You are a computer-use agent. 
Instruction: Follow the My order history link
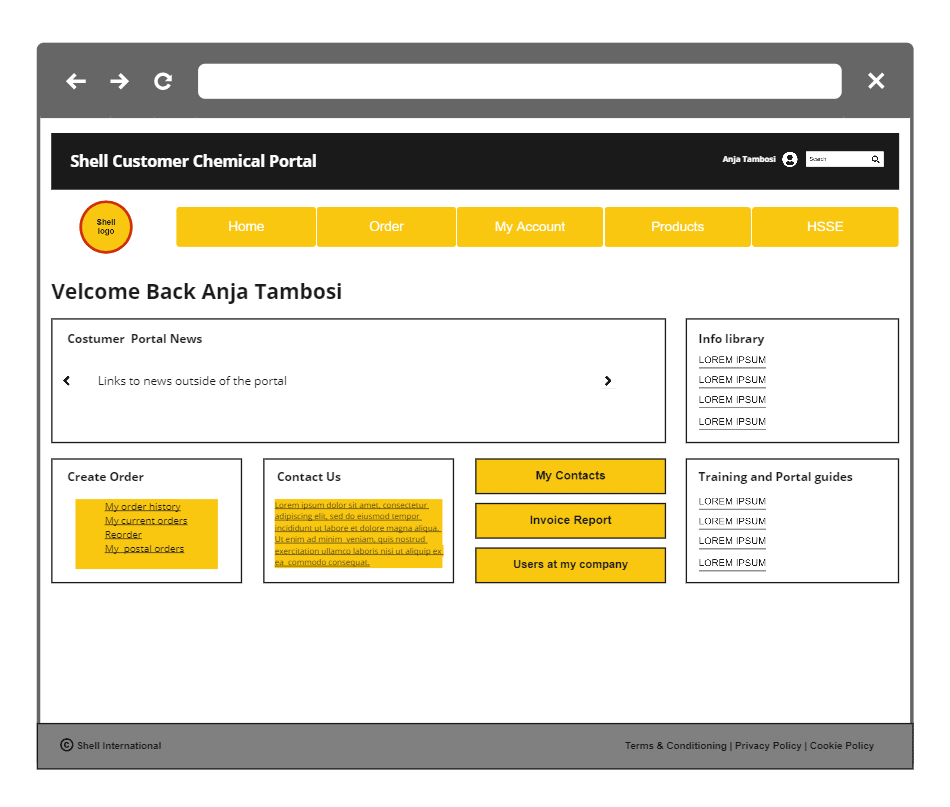coord(145,506)
